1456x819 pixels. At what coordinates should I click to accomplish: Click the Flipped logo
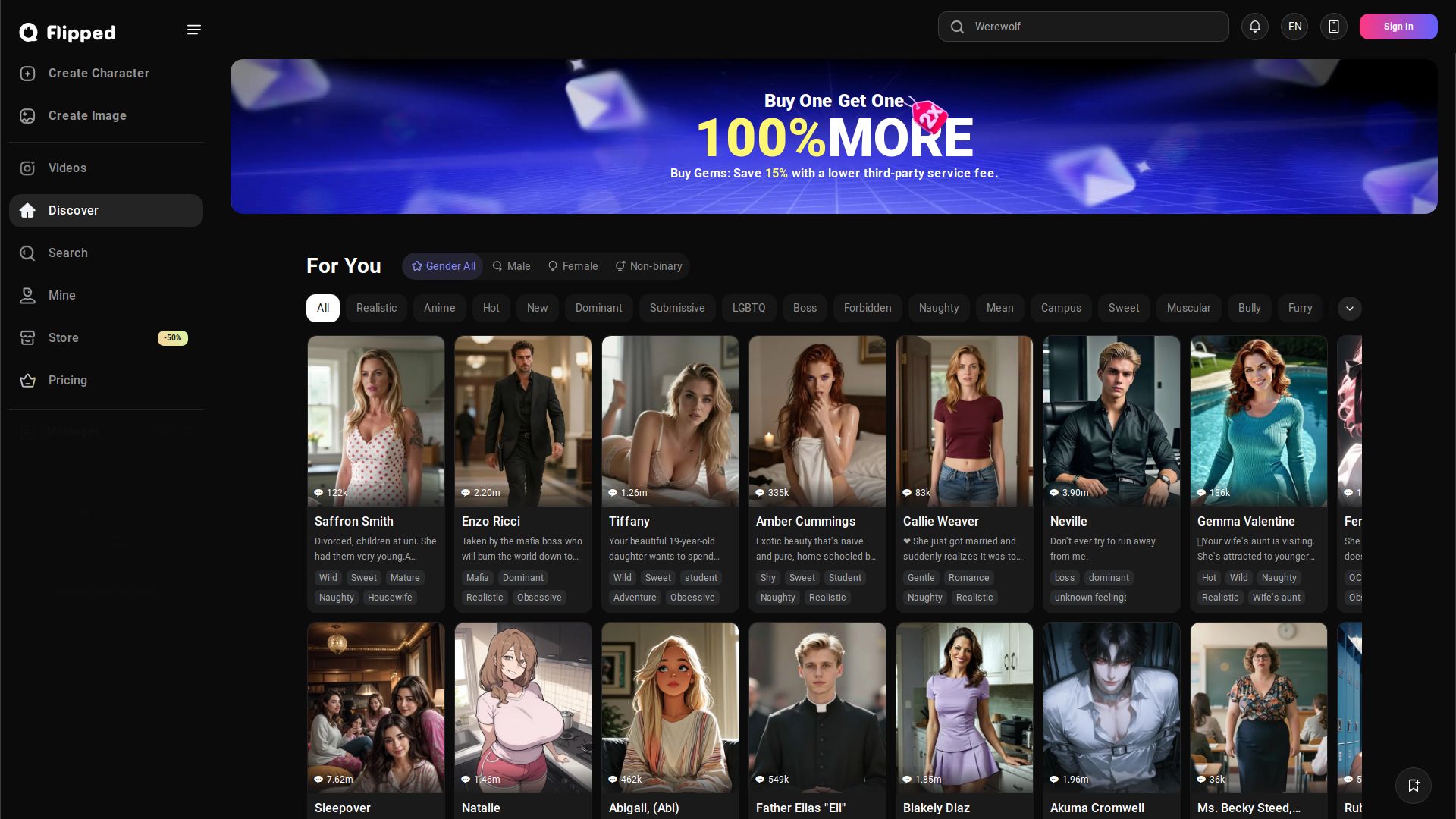click(67, 32)
